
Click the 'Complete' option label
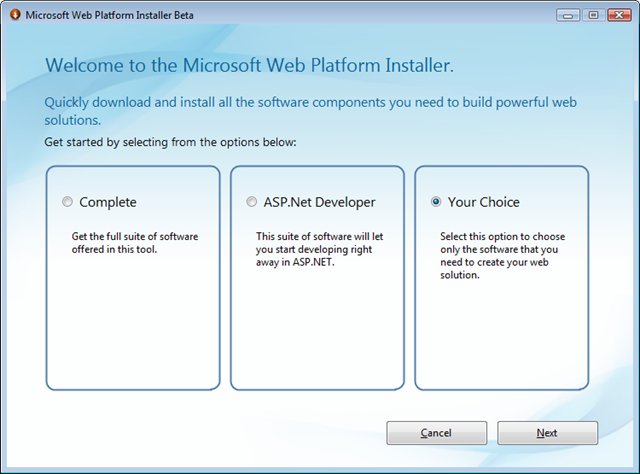click(108, 202)
